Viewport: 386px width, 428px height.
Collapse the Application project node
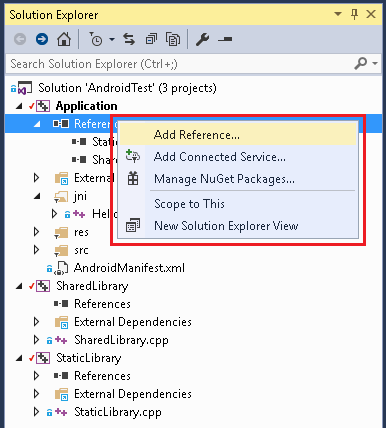click(19, 106)
